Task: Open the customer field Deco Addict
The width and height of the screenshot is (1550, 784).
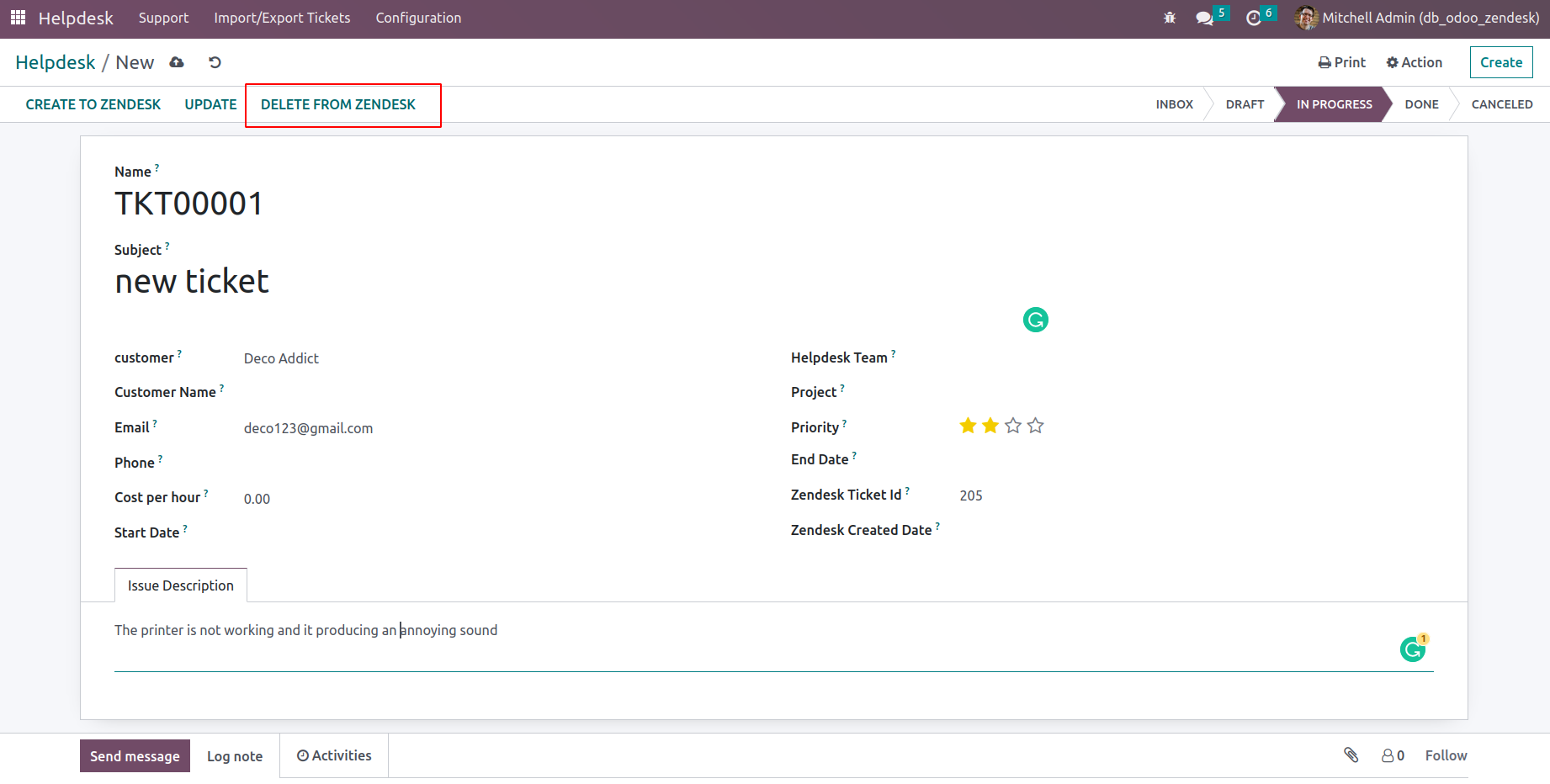Action: (x=281, y=358)
